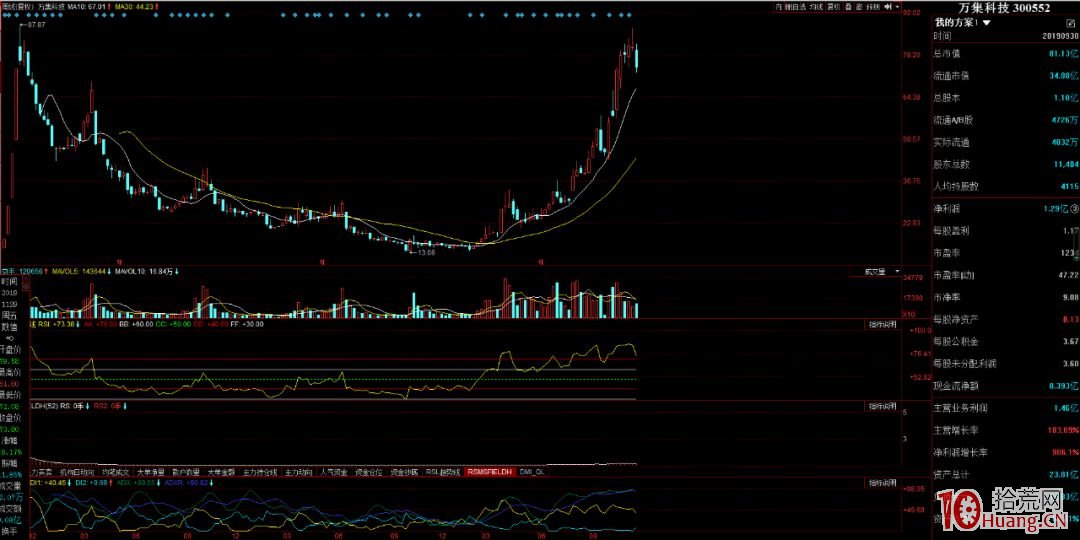Open 指标说明 for the RSI panel
Viewport: 1080px width, 540px height.
(x=882, y=324)
